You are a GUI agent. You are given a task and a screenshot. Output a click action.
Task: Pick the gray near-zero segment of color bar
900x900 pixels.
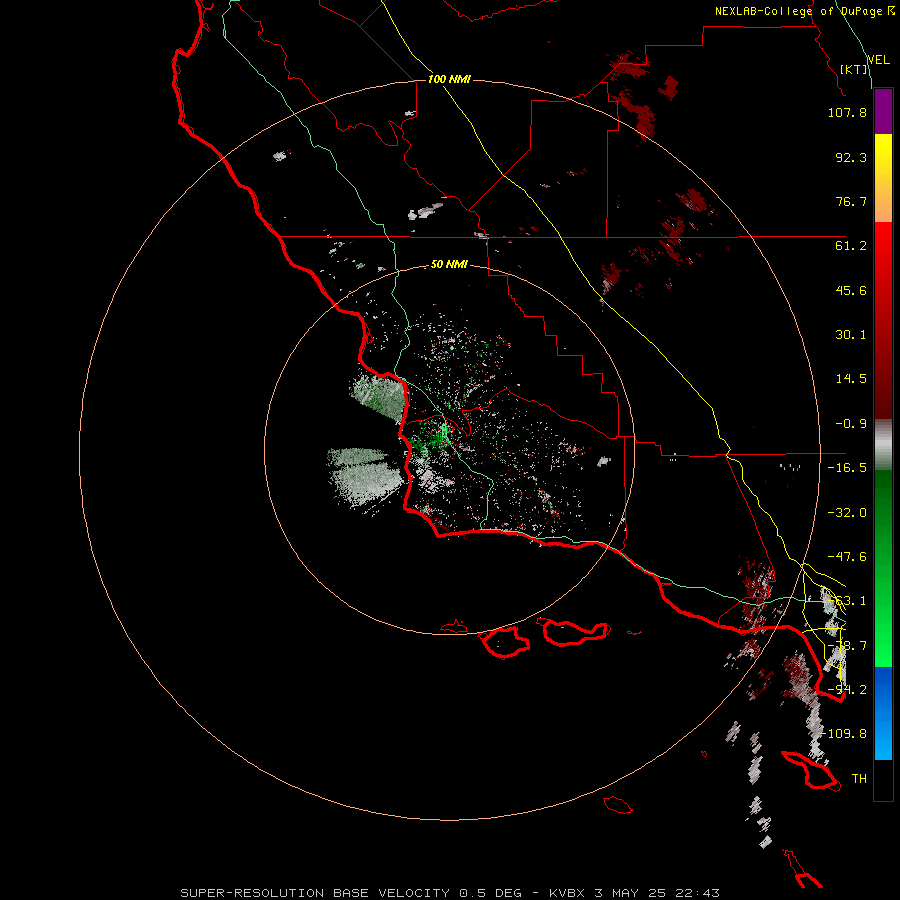tap(883, 443)
